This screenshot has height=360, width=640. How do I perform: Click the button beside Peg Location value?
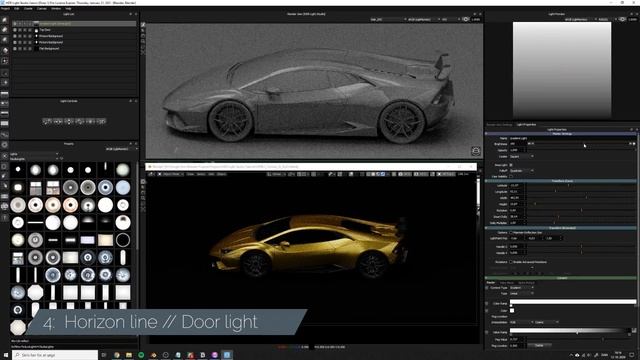click(x=539, y=346)
